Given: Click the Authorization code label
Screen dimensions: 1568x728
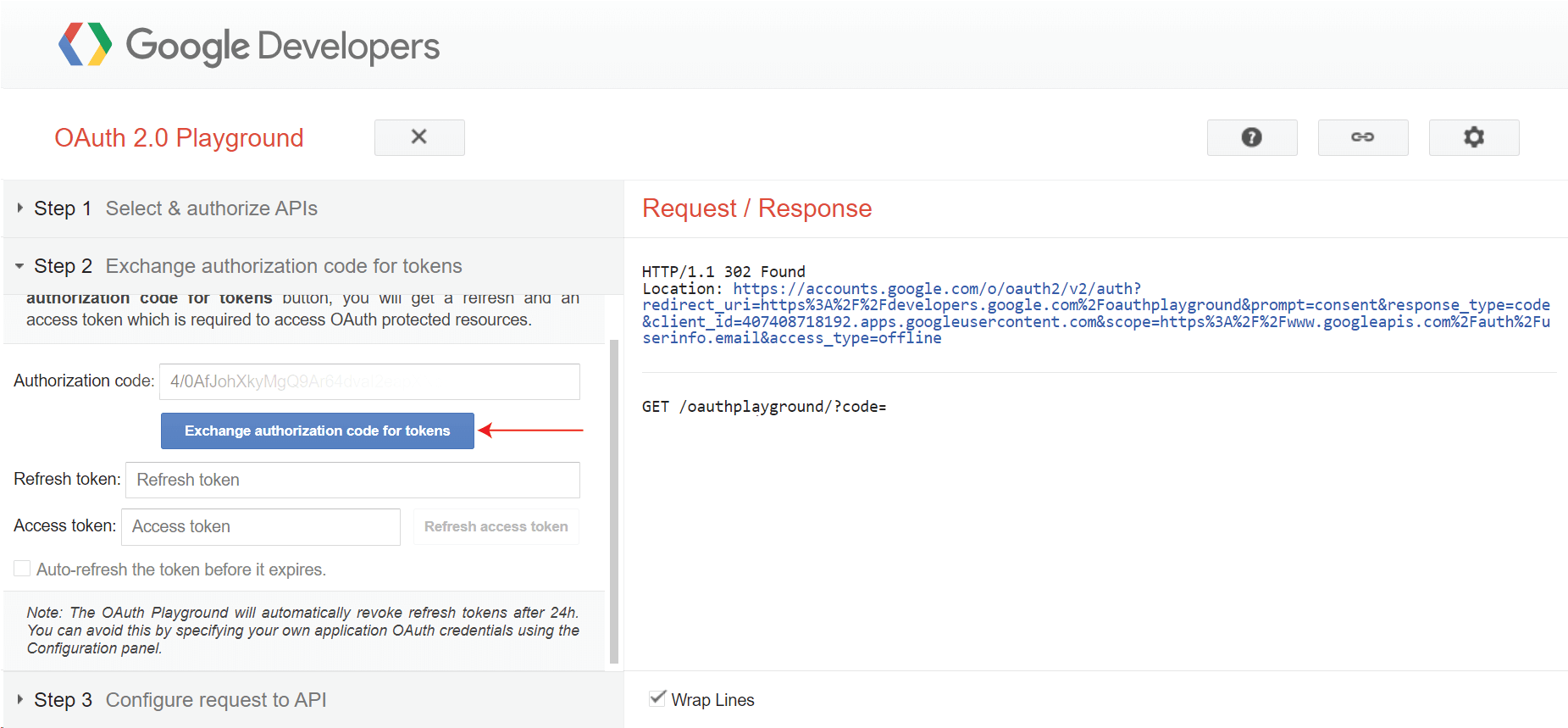Looking at the screenshot, I should click(84, 381).
